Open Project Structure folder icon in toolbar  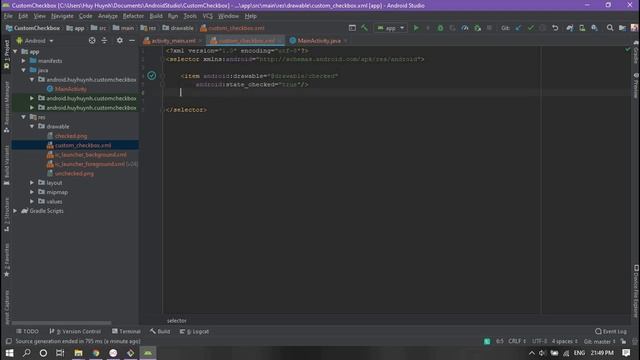click(622, 28)
